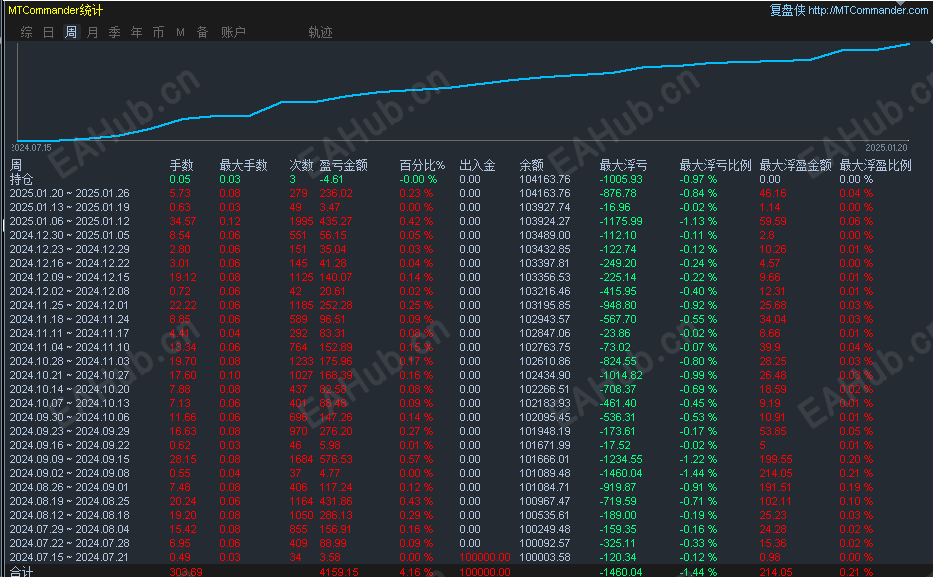Image resolution: width=933 pixels, height=577 pixels.
Task: Click the 余额 column header
Action: (x=531, y=165)
